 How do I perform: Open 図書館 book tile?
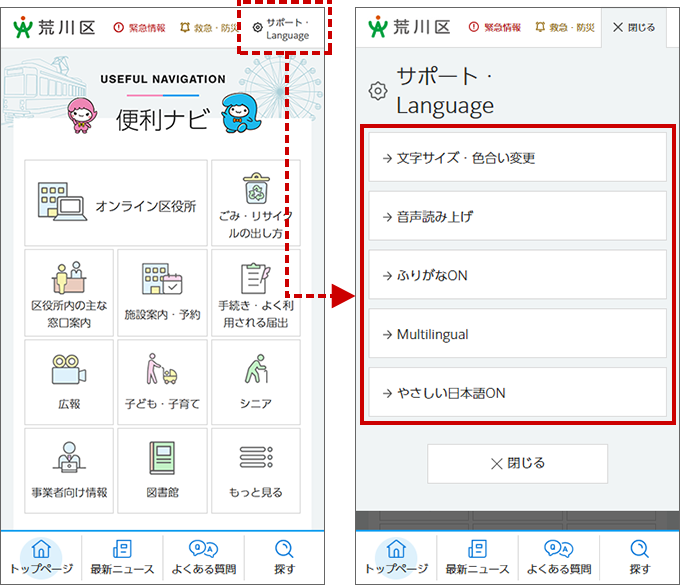click(162, 471)
